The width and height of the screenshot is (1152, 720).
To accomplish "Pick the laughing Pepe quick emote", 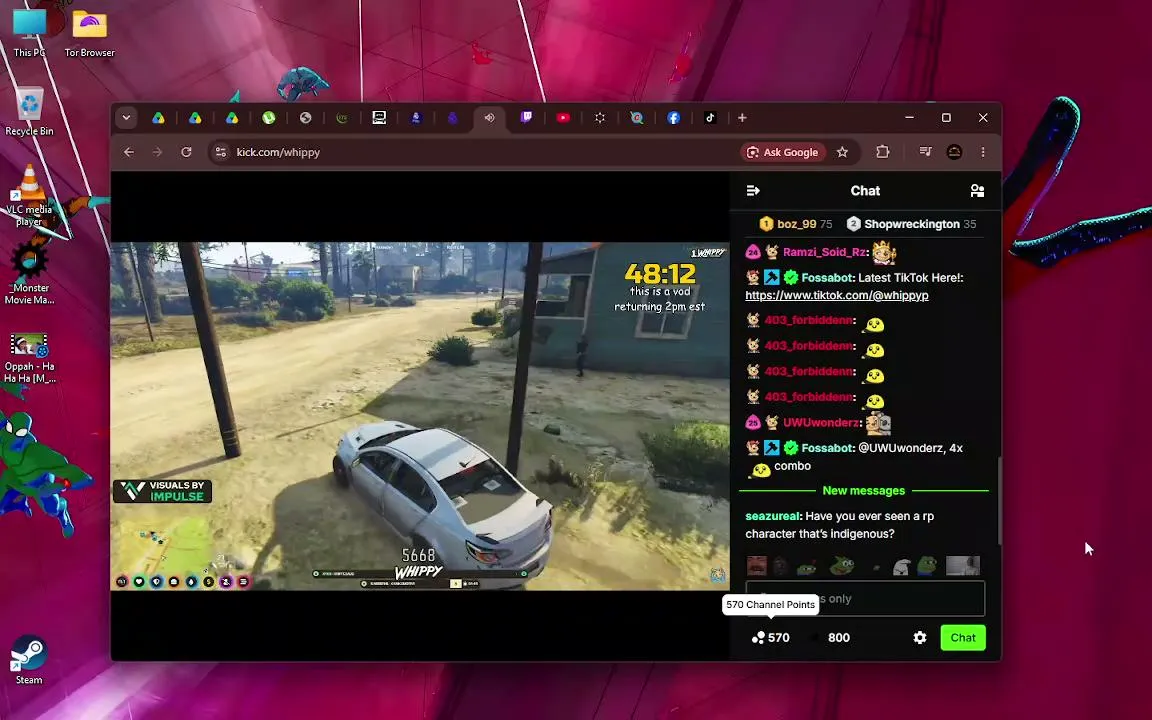I will point(842,565).
